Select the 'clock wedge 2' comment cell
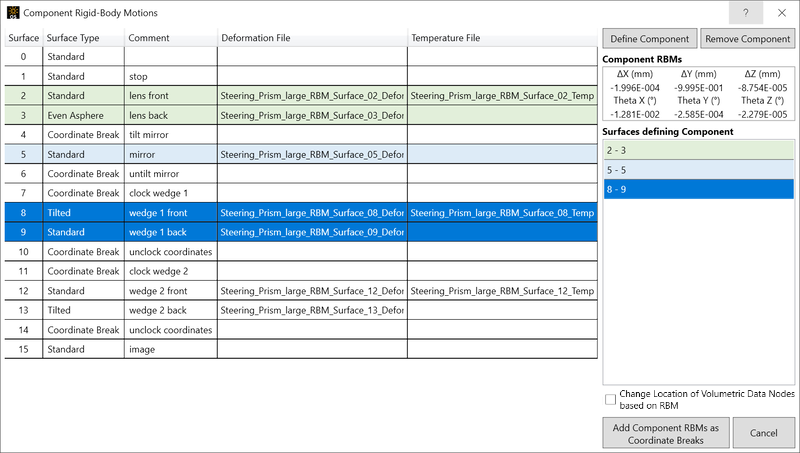800x453 pixels. pyautogui.click(x=171, y=271)
